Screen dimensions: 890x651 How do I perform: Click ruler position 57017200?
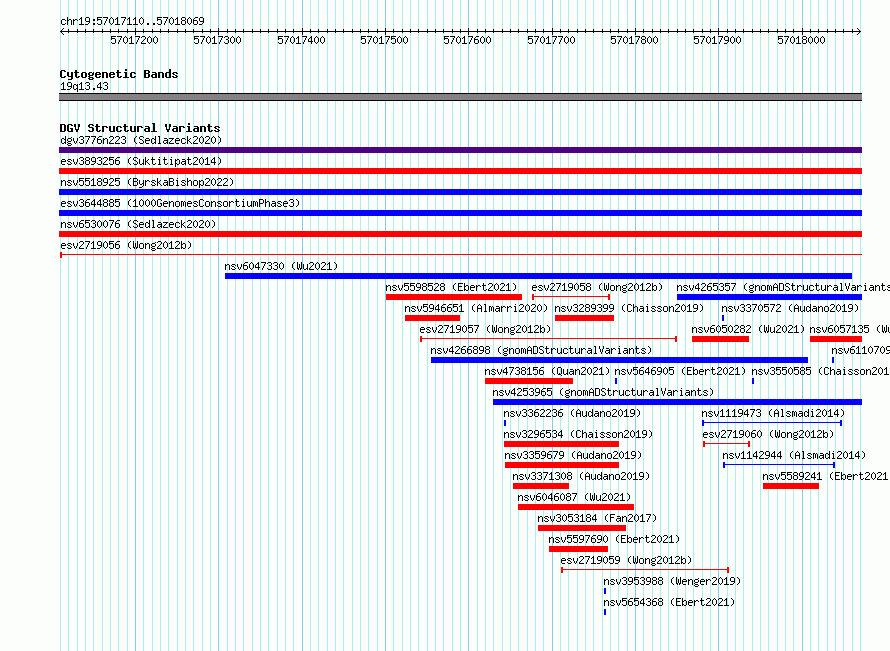click(135, 40)
